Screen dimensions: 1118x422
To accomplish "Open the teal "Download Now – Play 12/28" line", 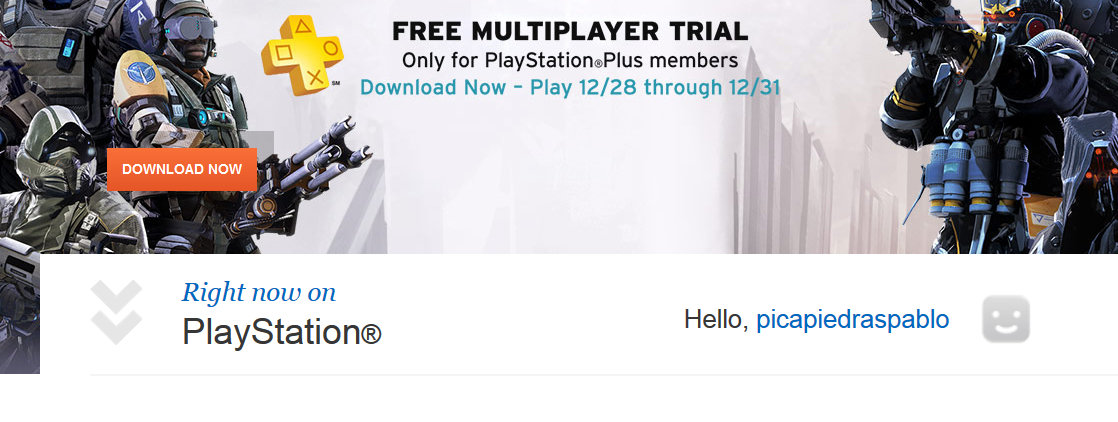I will click(x=570, y=88).
